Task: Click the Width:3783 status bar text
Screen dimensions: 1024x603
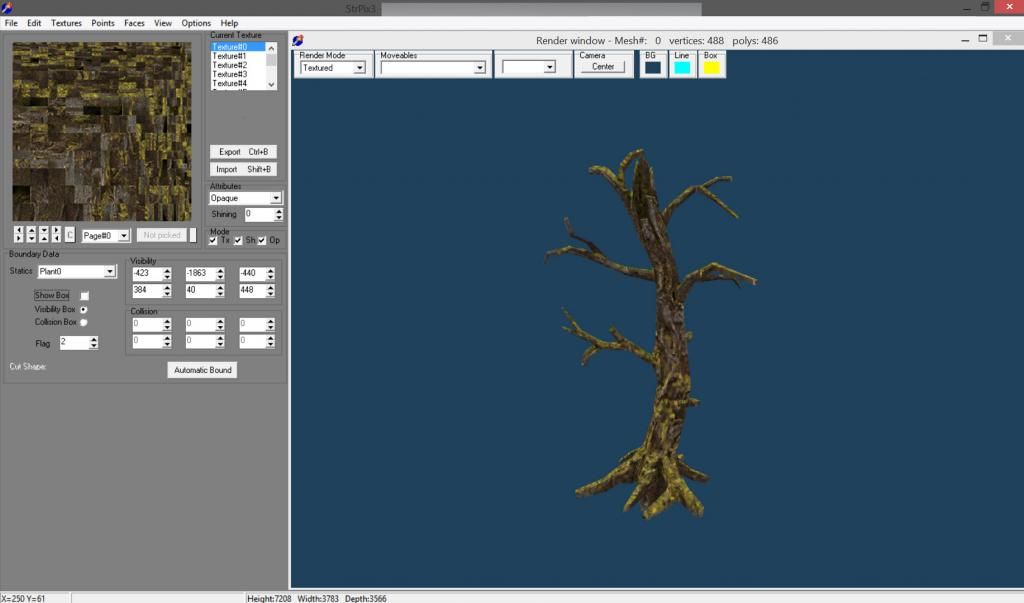Action: 318,598
